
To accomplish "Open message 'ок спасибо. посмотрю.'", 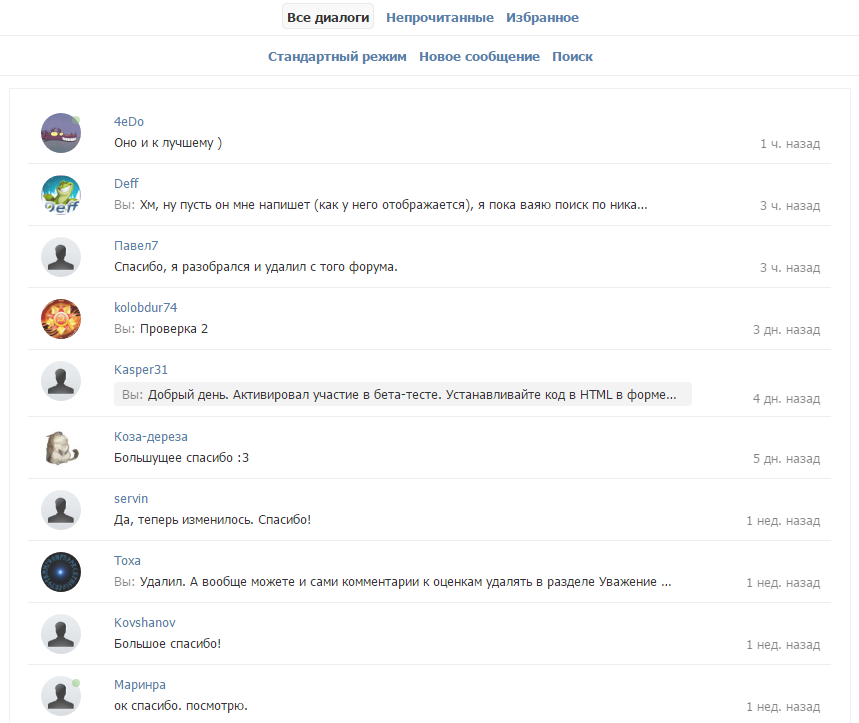I will point(181,705).
